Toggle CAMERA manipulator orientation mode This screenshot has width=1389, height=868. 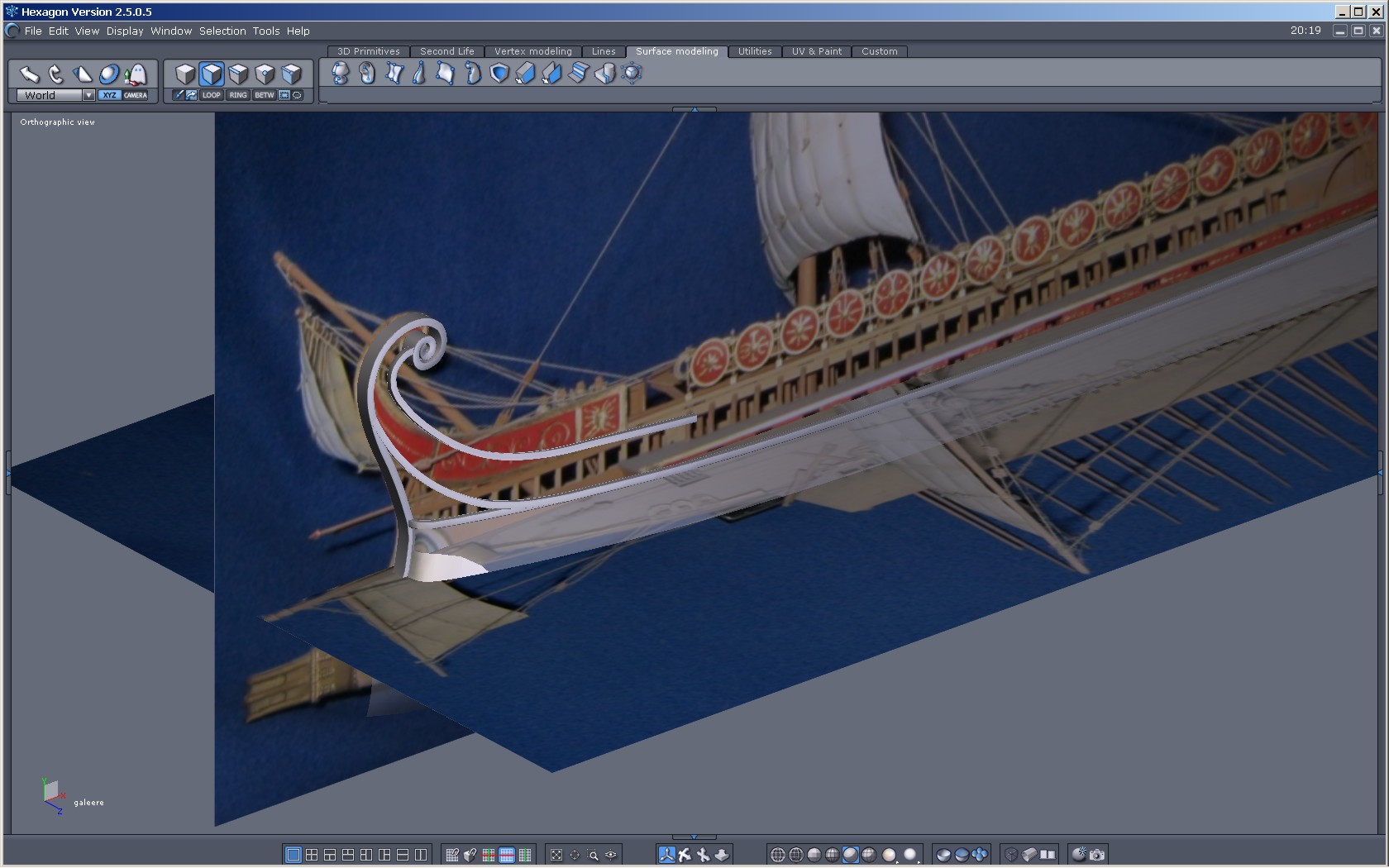pos(136,95)
